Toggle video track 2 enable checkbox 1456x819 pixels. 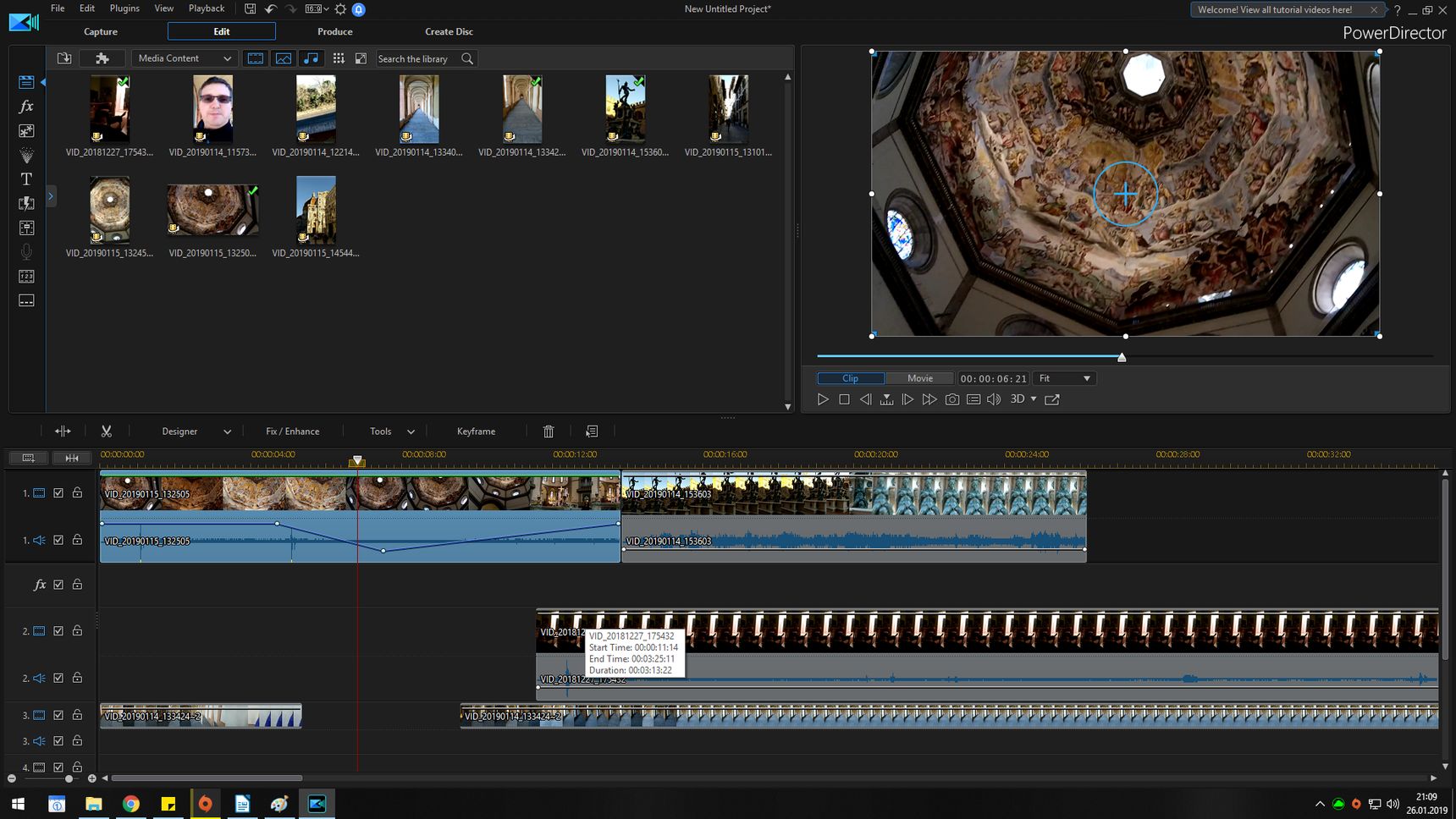coord(58,630)
